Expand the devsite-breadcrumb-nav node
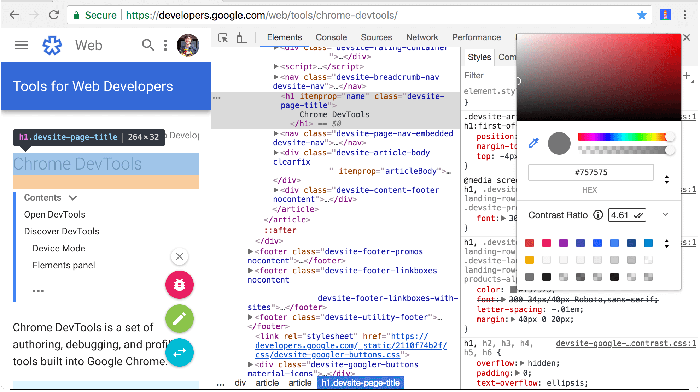The height and width of the screenshot is (392, 700). 276,77
